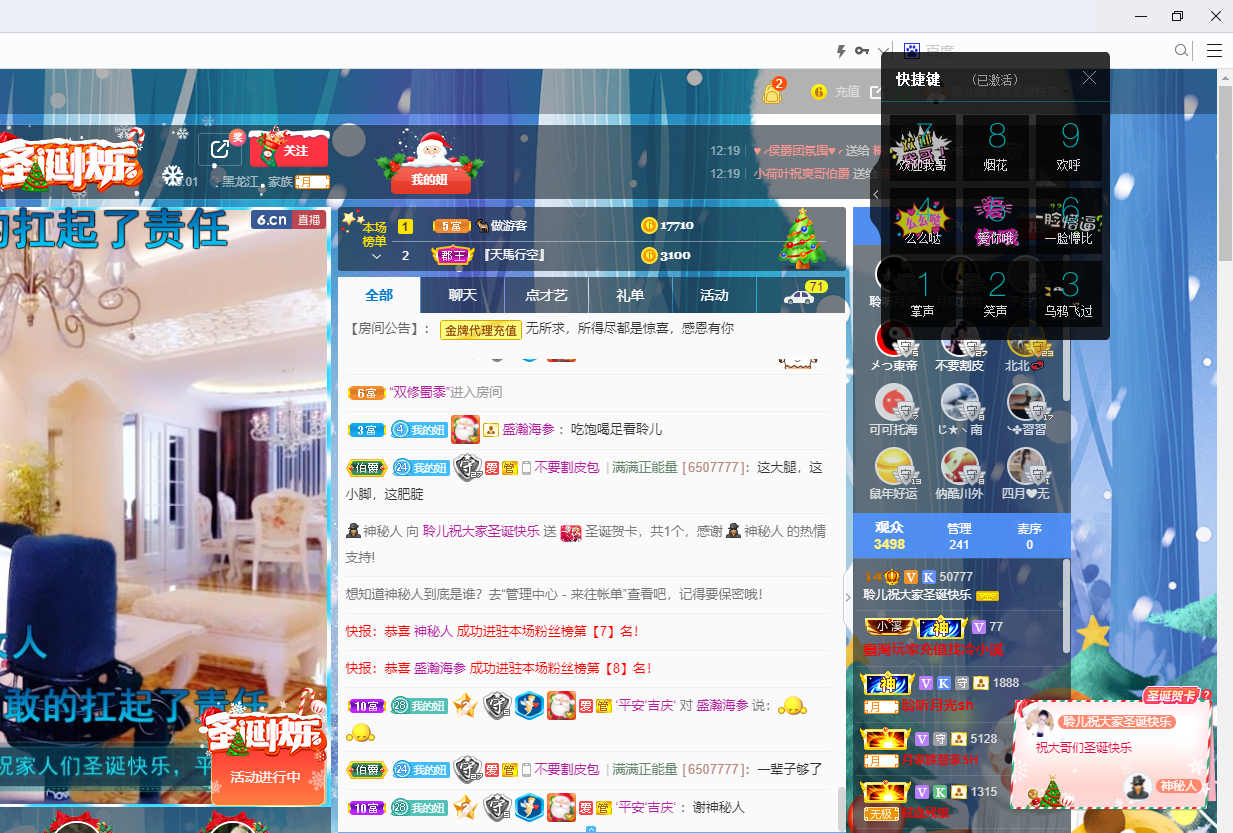Select rank 2 user 『天馬行空』
The height and width of the screenshot is (833, 1233).
[x=513, y=255]
